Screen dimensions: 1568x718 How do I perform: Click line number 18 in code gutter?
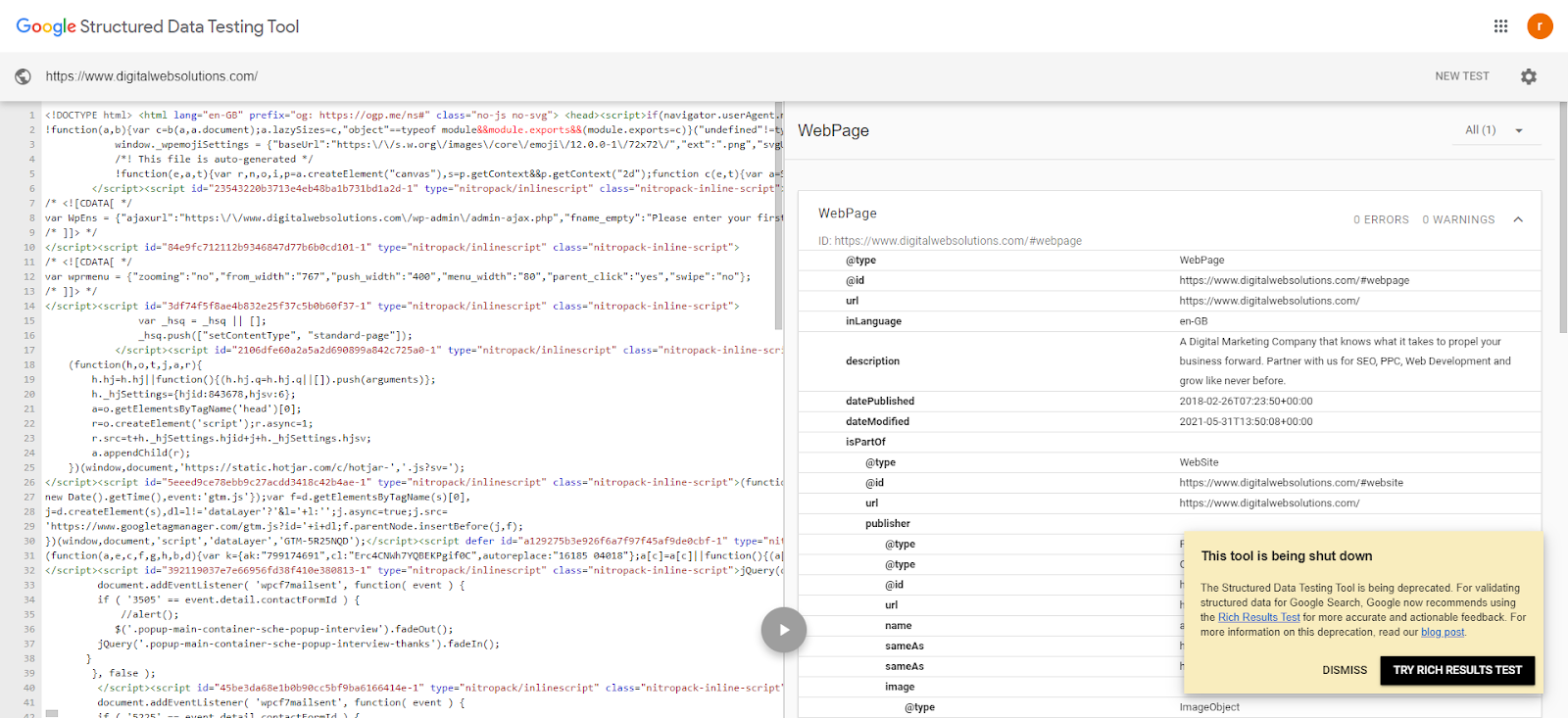29,364
